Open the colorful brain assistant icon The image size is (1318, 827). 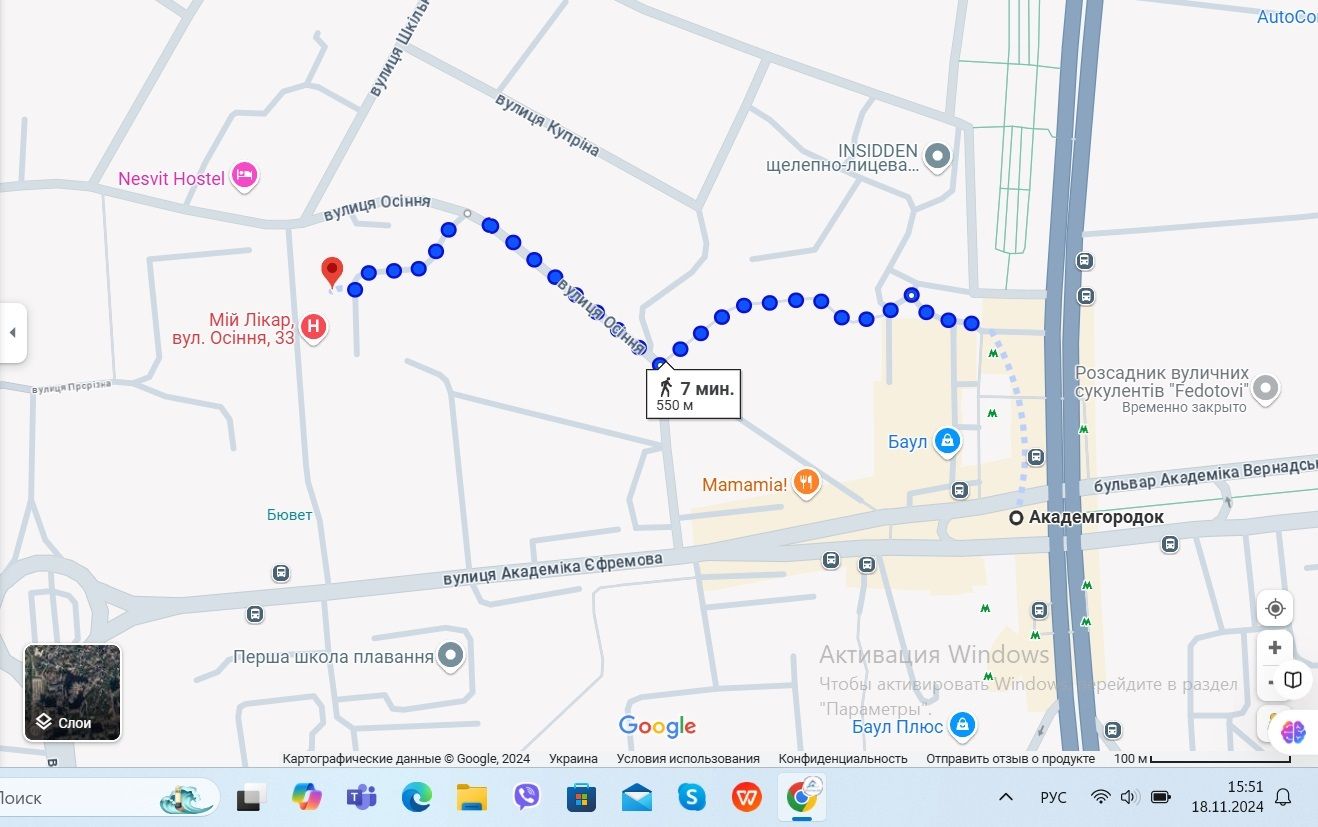coord(1293,732)
